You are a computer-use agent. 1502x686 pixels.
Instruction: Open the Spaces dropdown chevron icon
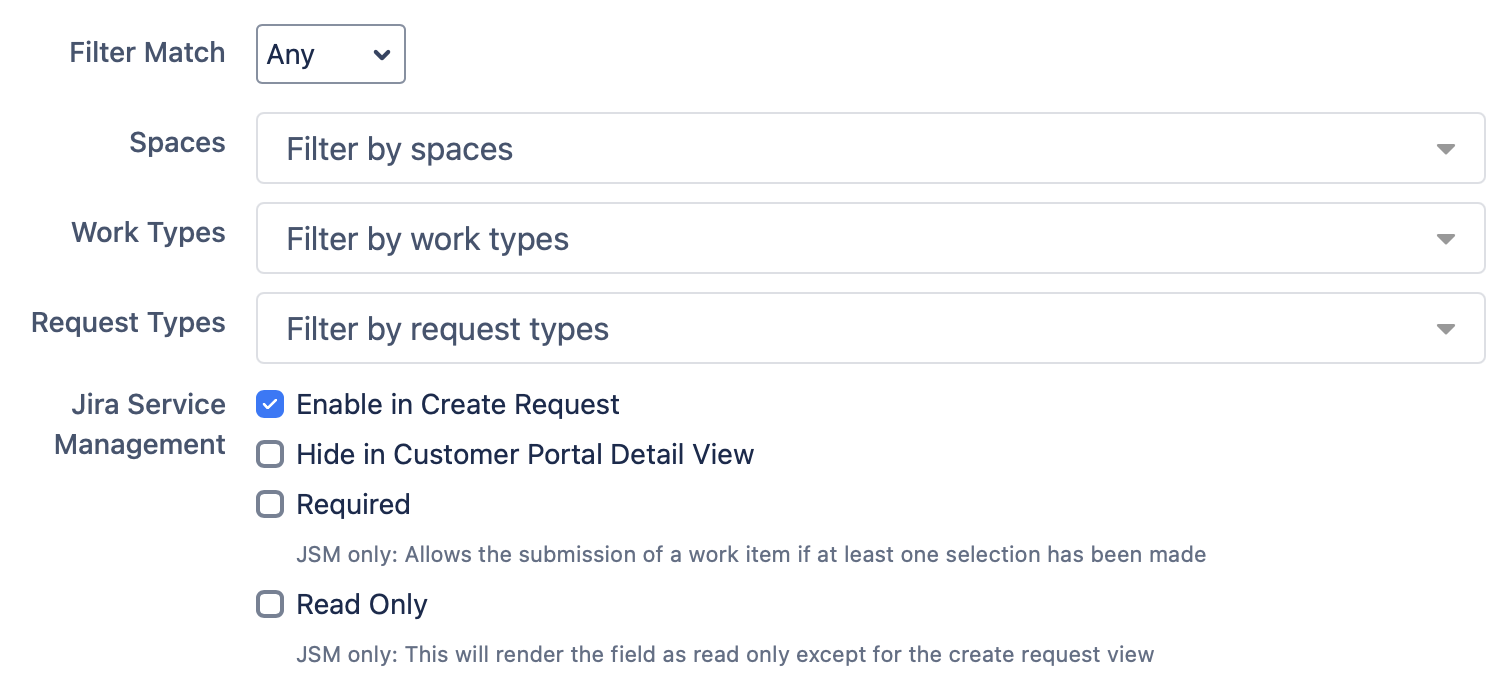(x=1446, y=148)
